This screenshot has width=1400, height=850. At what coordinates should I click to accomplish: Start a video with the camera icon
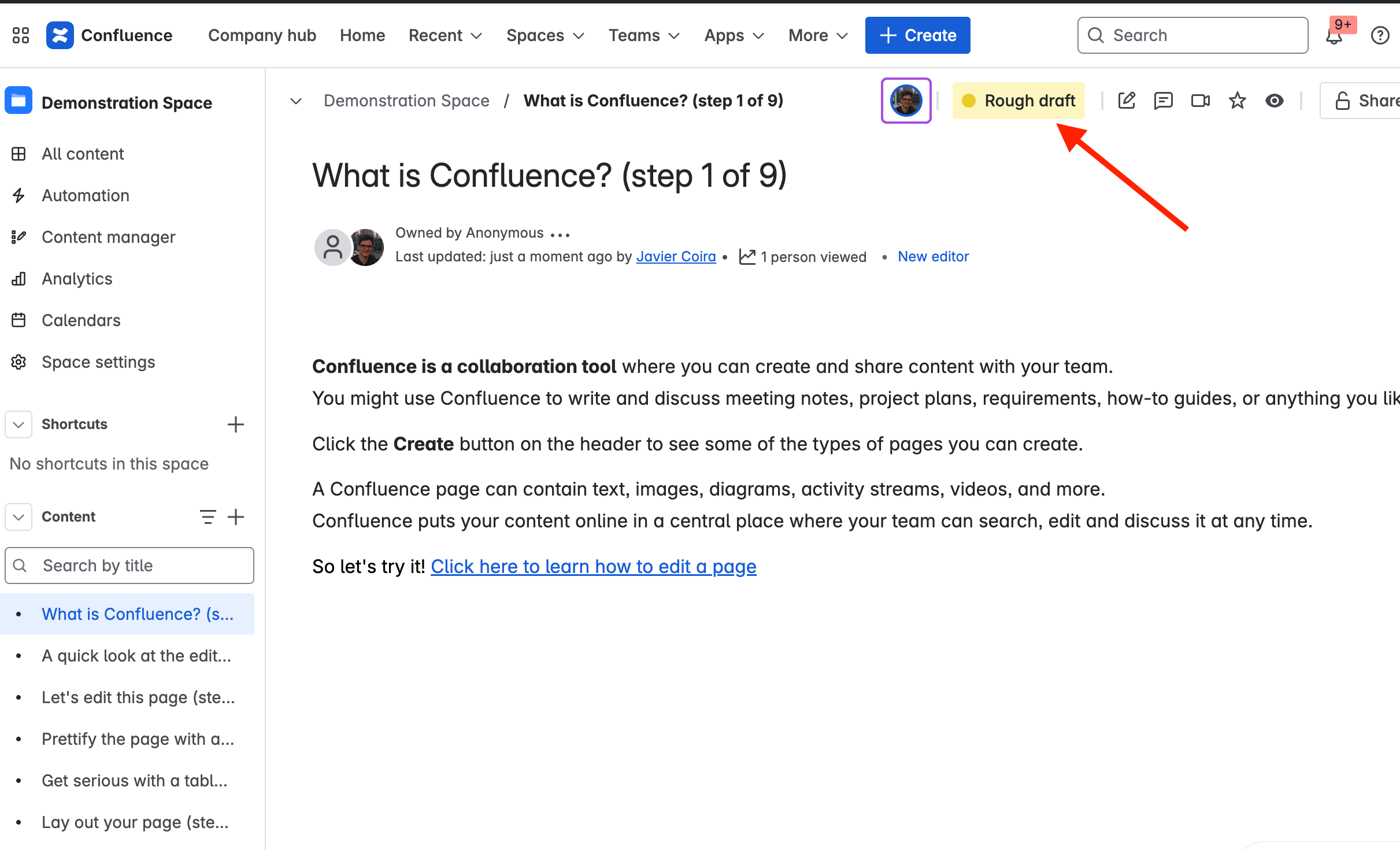(x=1200, y=100)
